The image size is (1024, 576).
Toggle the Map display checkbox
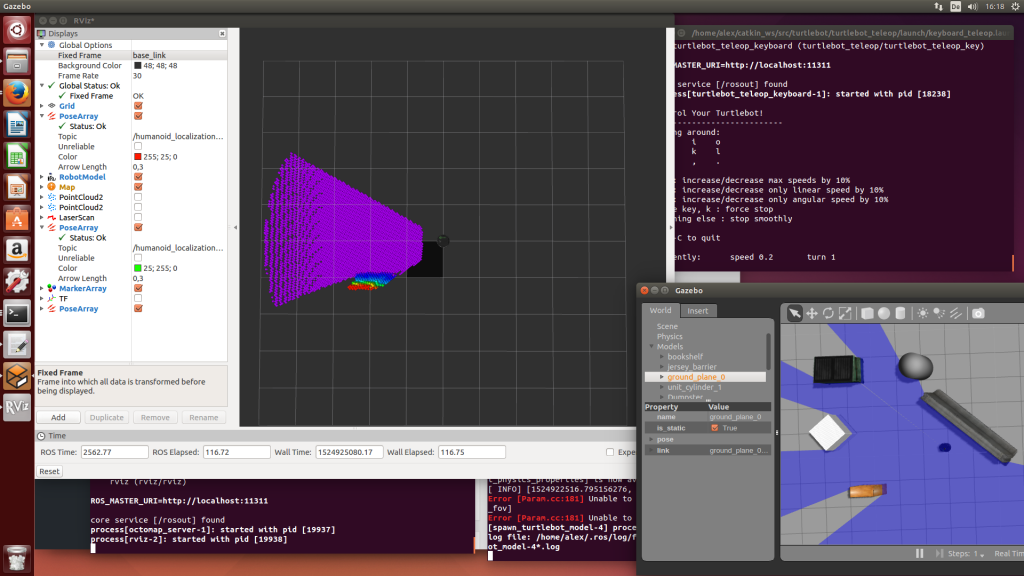pos(138,187)
